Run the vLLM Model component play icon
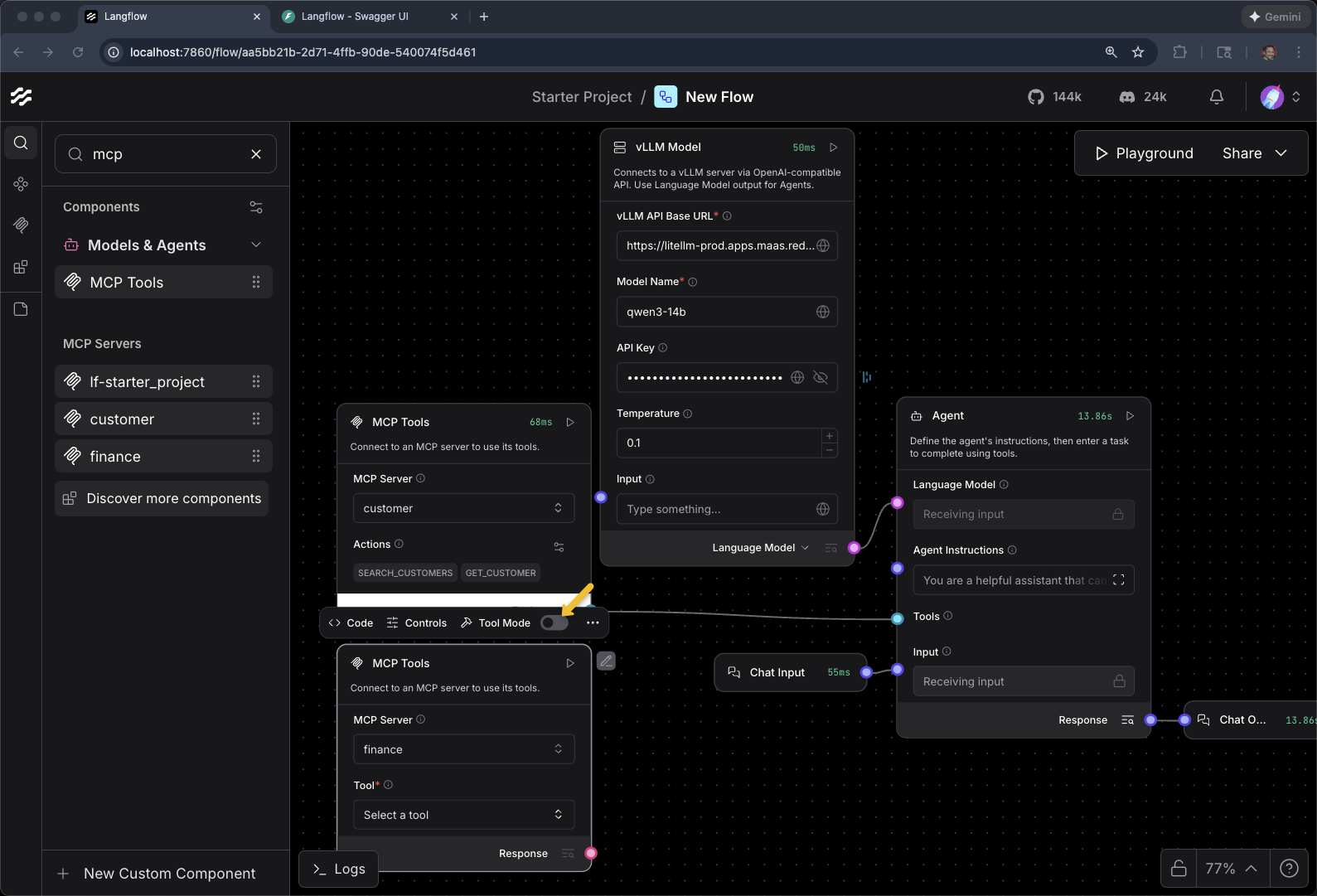 834,148
